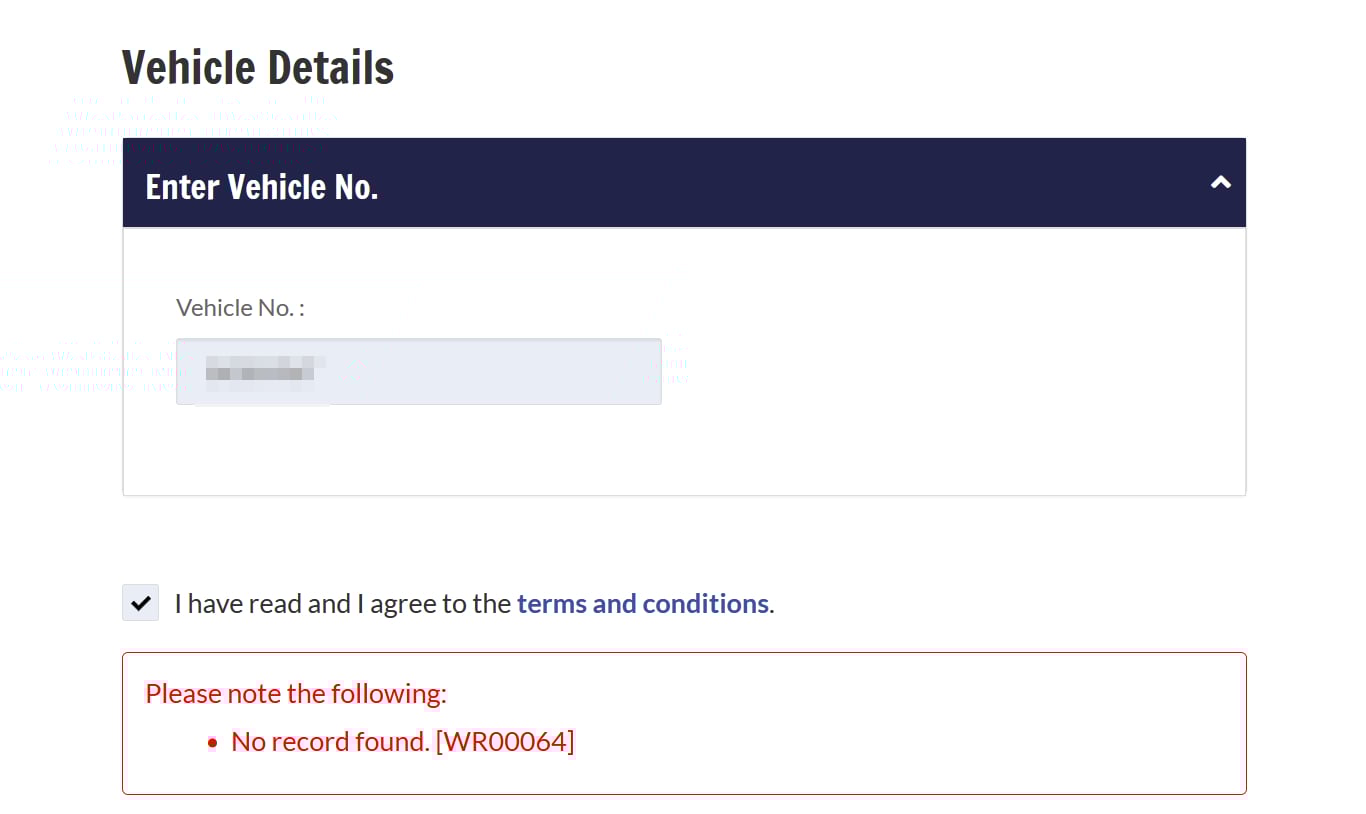Click the 'Vehicle No. :' field label

[x=240, y=307]
